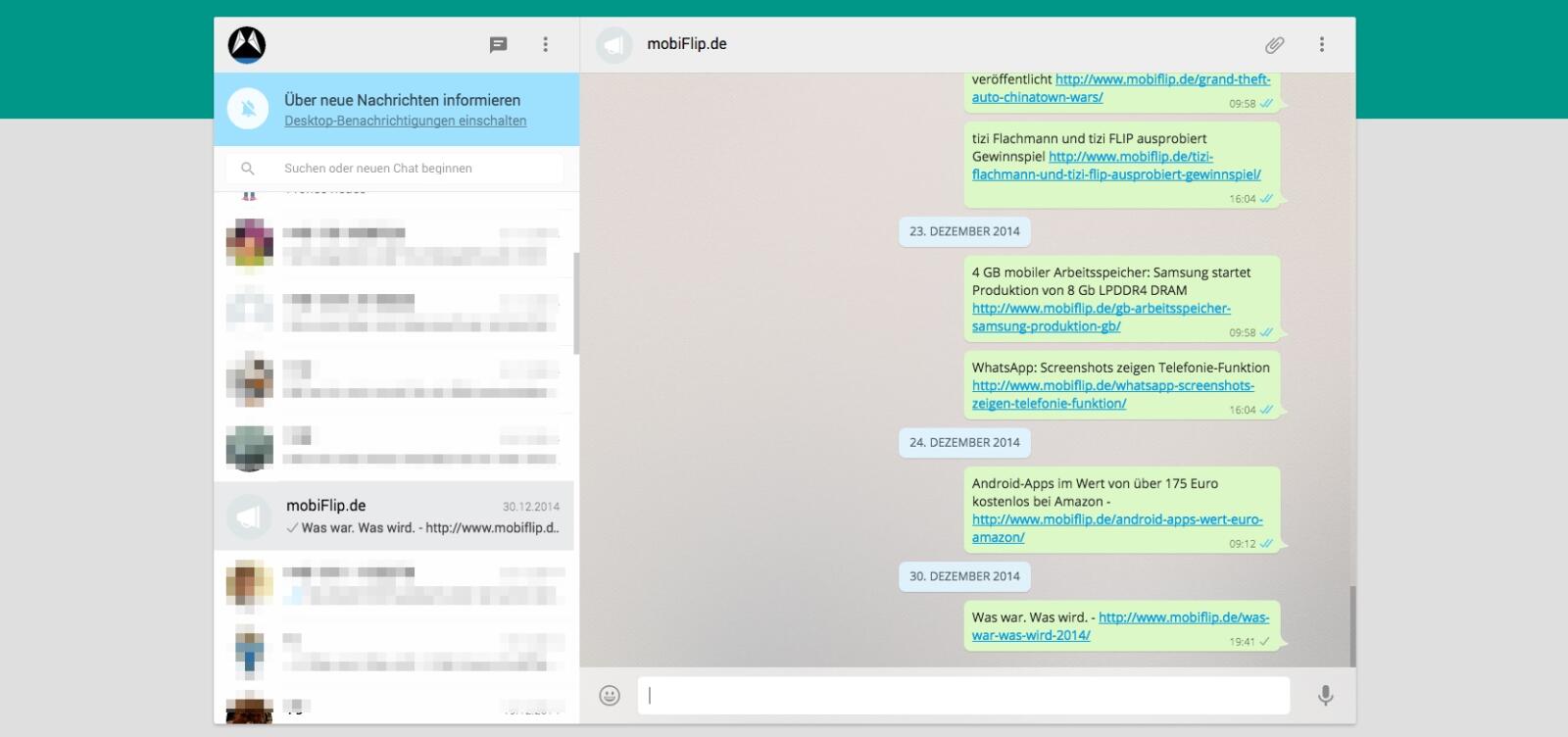Click the attach paperclip icon

point(1274,45)
